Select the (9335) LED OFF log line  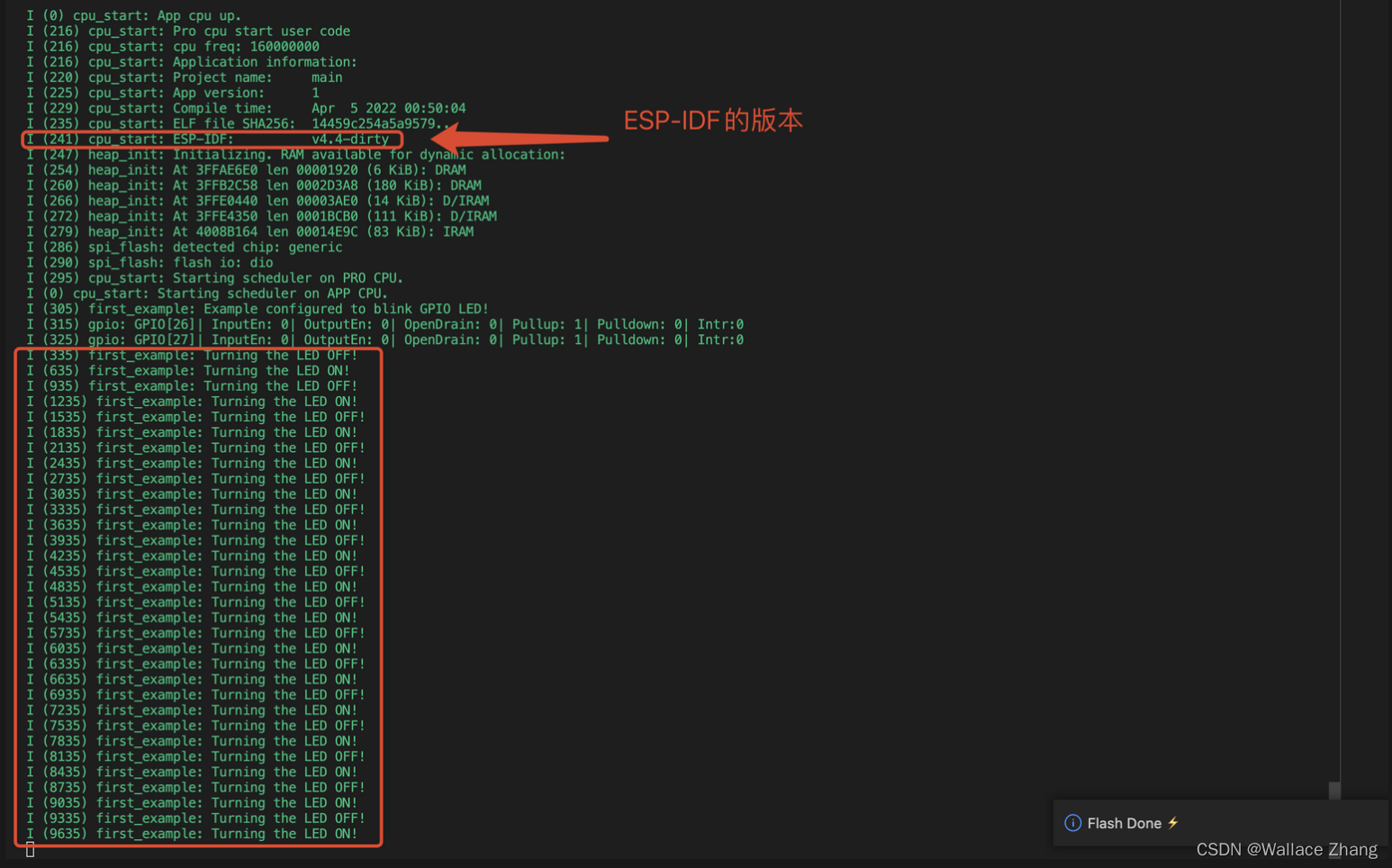click(195, 818)
